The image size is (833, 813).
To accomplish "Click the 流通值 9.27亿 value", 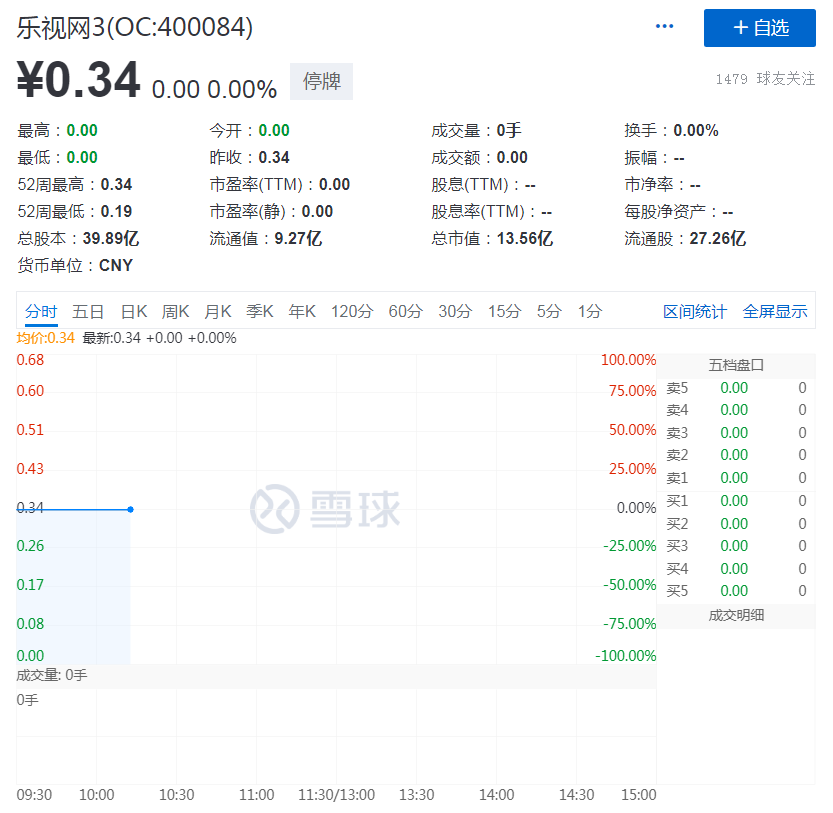I will 298,239.
